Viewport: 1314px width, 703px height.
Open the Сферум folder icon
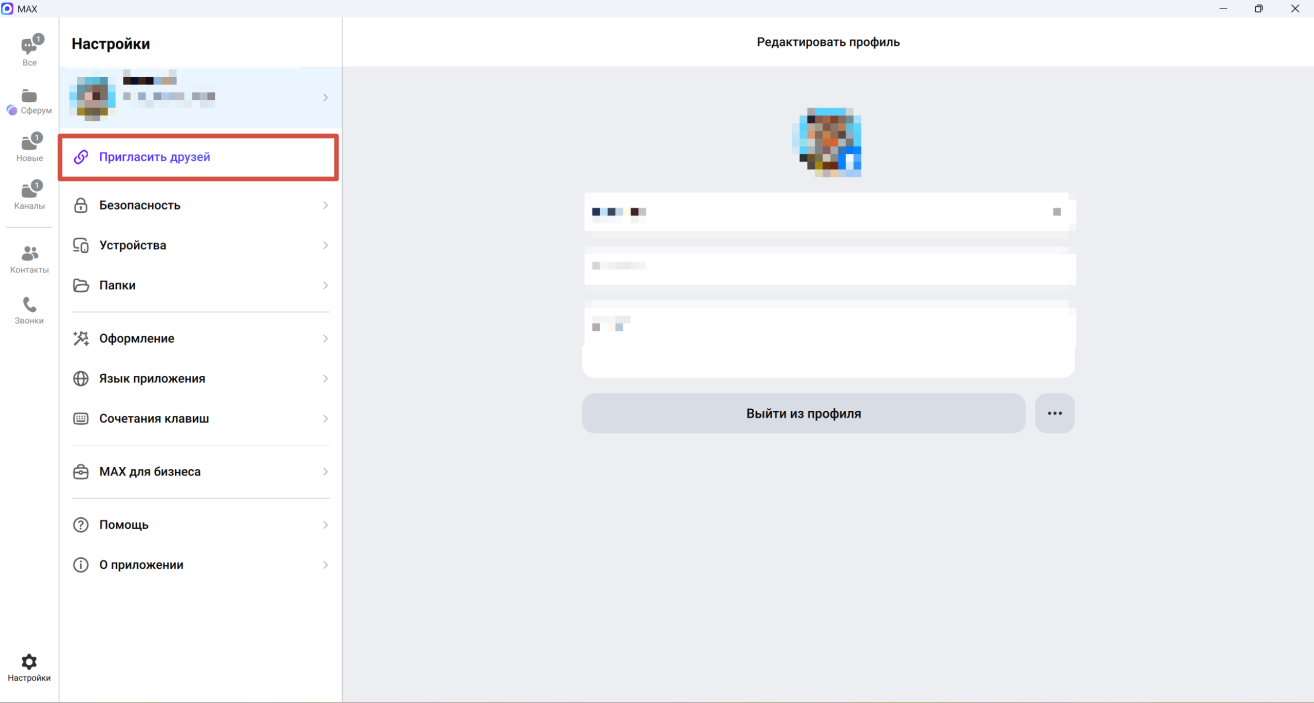coord(29,96)
